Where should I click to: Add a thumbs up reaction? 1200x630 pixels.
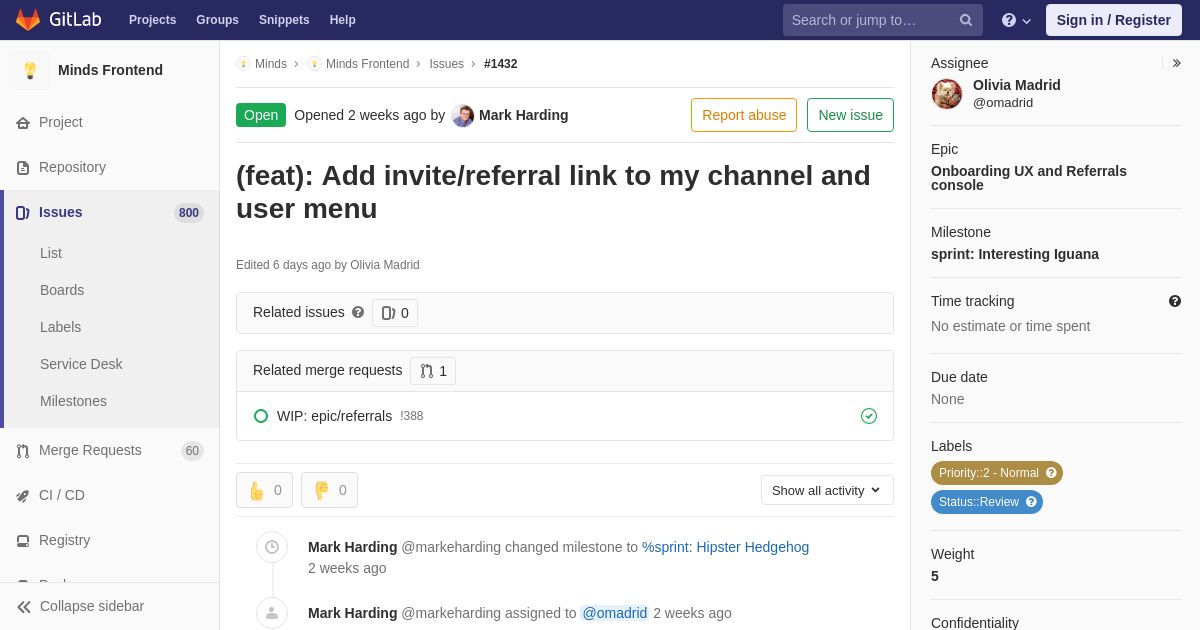[264, 490]
